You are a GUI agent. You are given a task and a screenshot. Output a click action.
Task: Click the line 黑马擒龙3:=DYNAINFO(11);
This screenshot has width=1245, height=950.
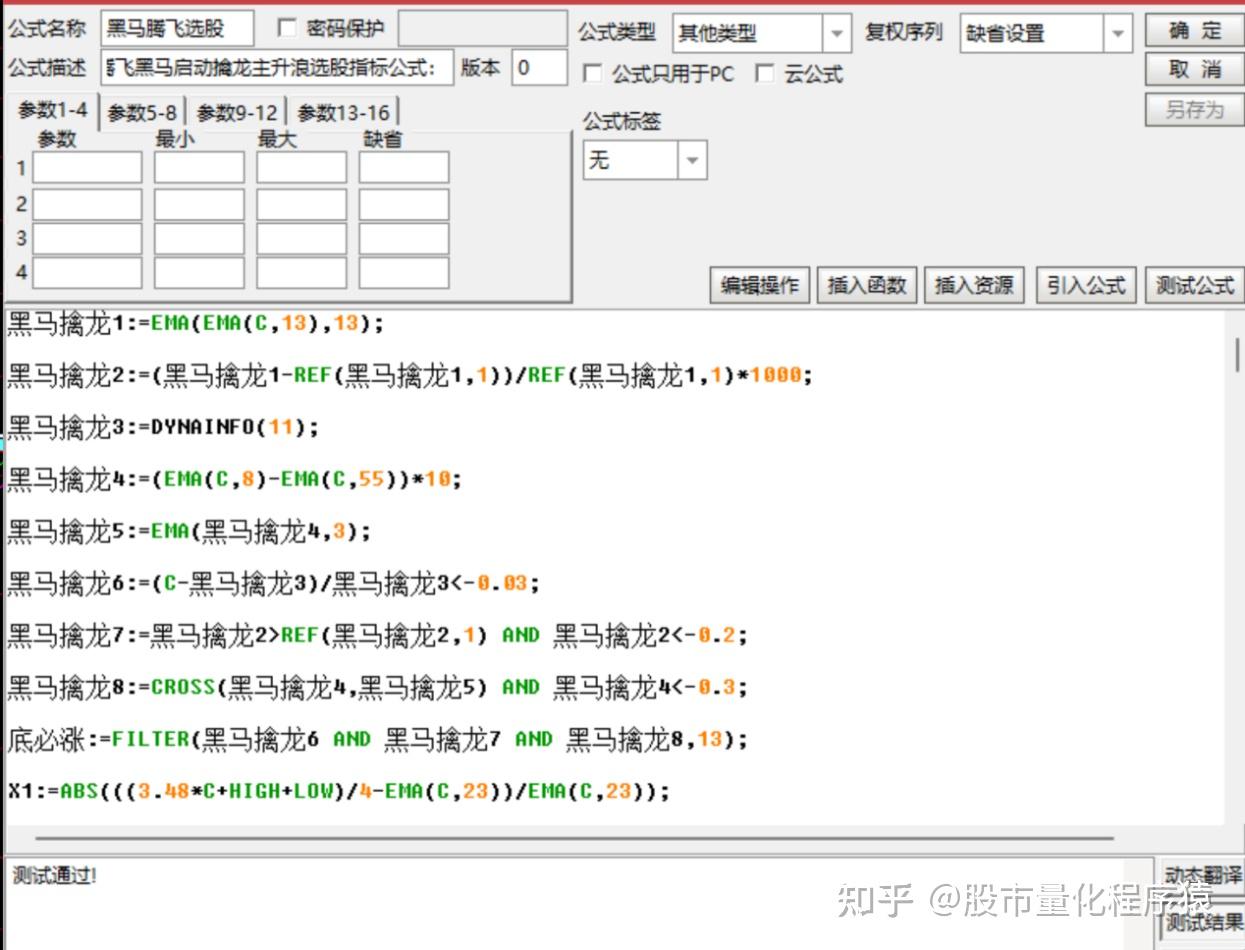(163, 427)
